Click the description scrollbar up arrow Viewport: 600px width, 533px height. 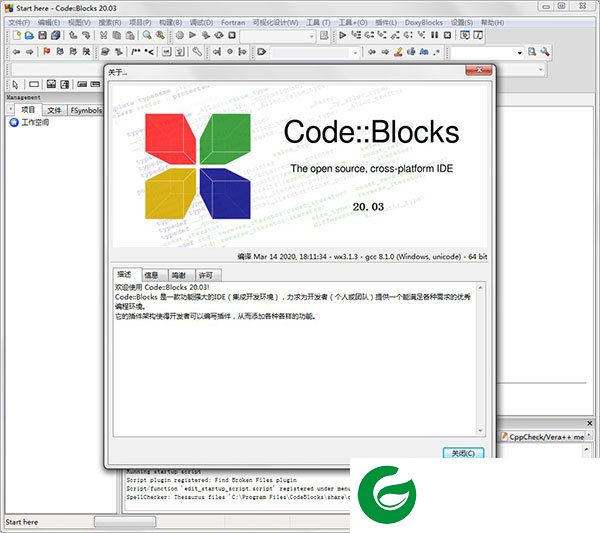click(481, 287)
